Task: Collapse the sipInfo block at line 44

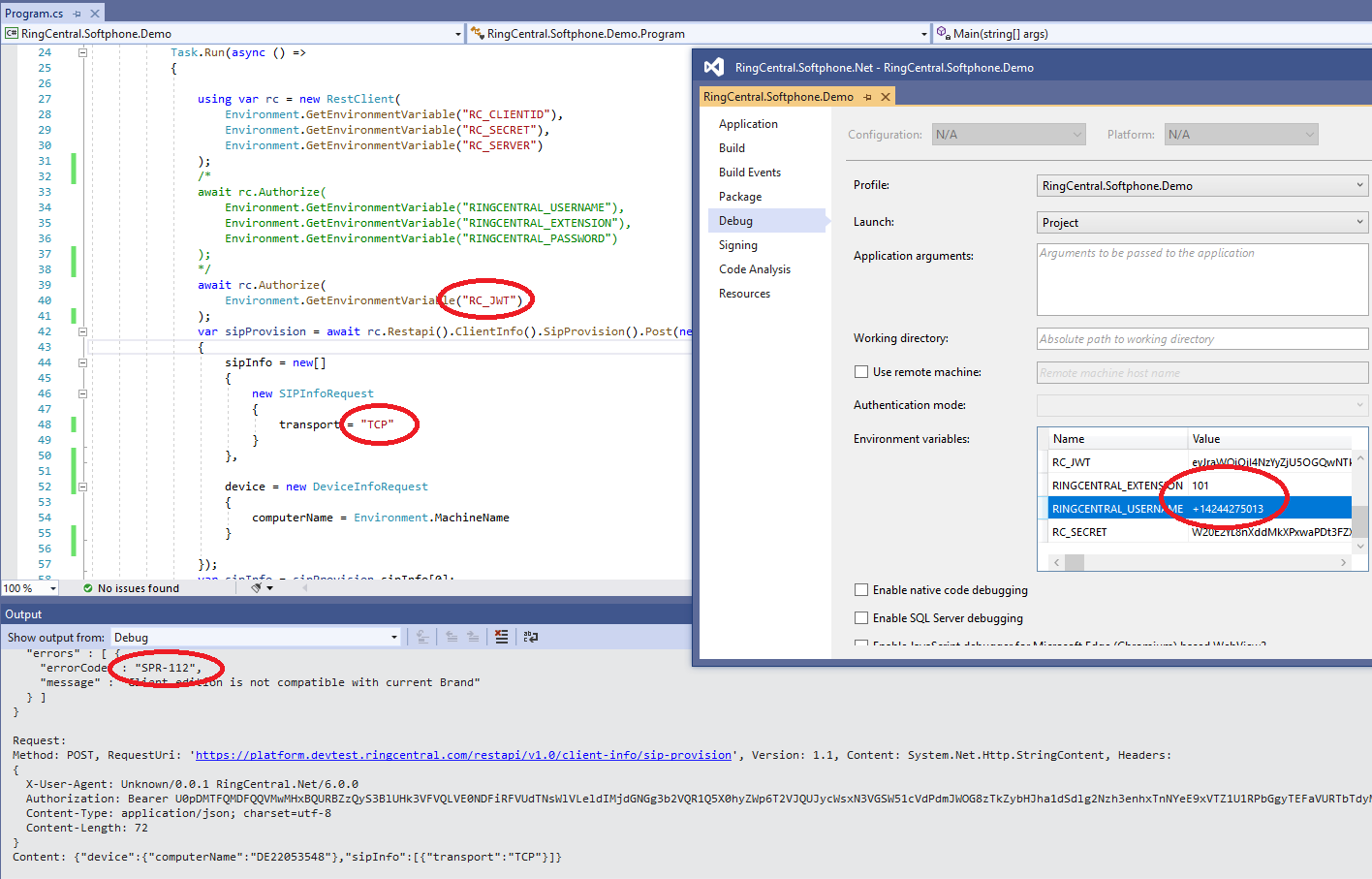Action: point(82,362)
